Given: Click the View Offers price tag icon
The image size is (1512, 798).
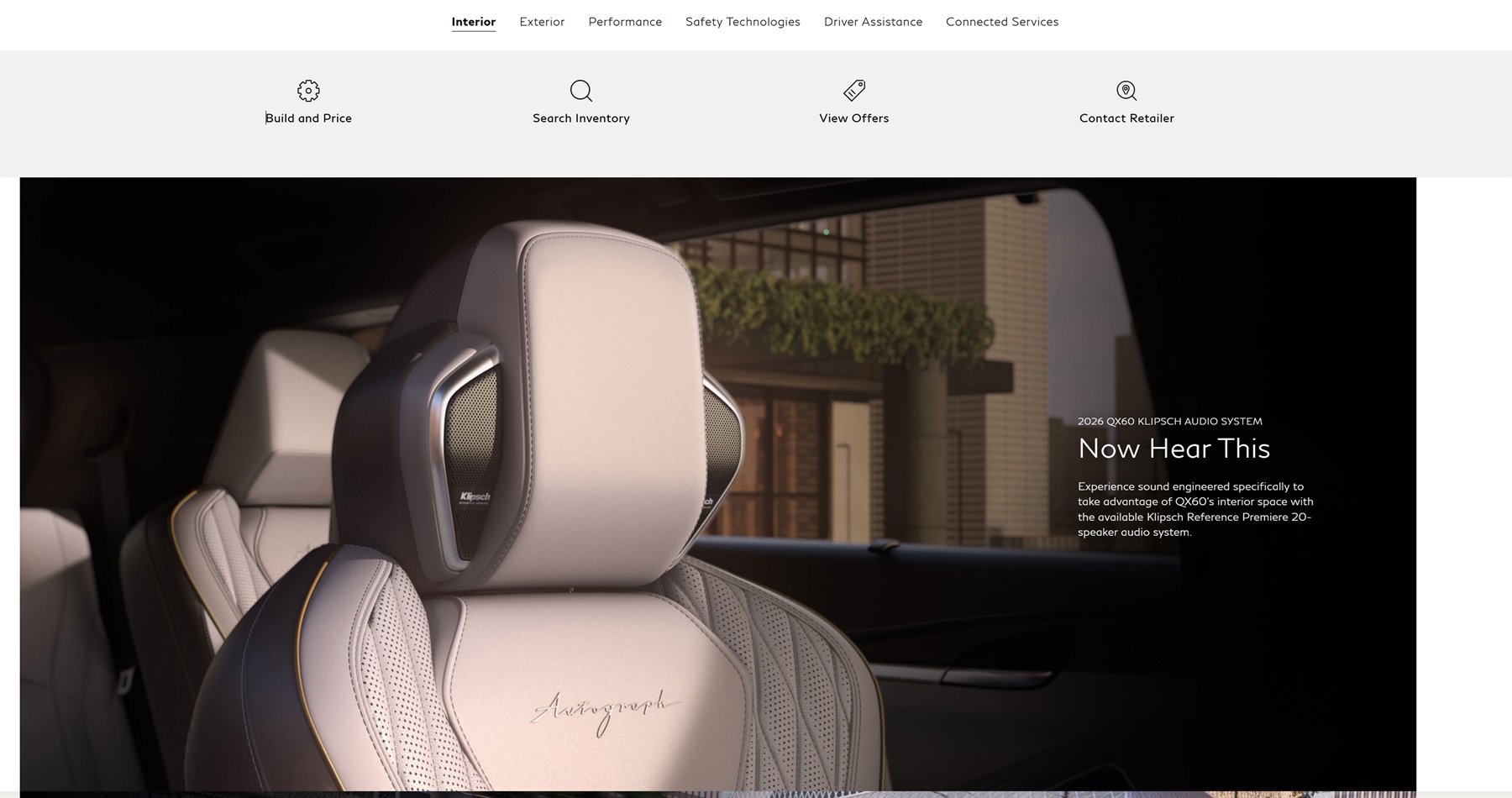Looking at the screenshot, I should [x=853, y=91].
